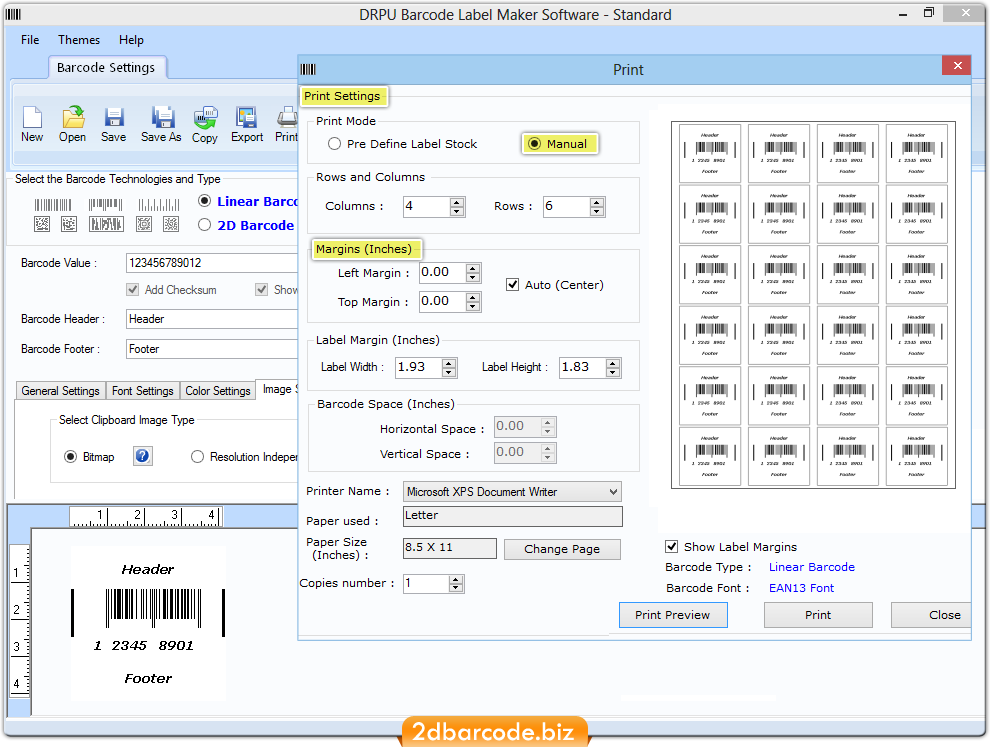Click the Export toolbar icon

tap(246, 117)
